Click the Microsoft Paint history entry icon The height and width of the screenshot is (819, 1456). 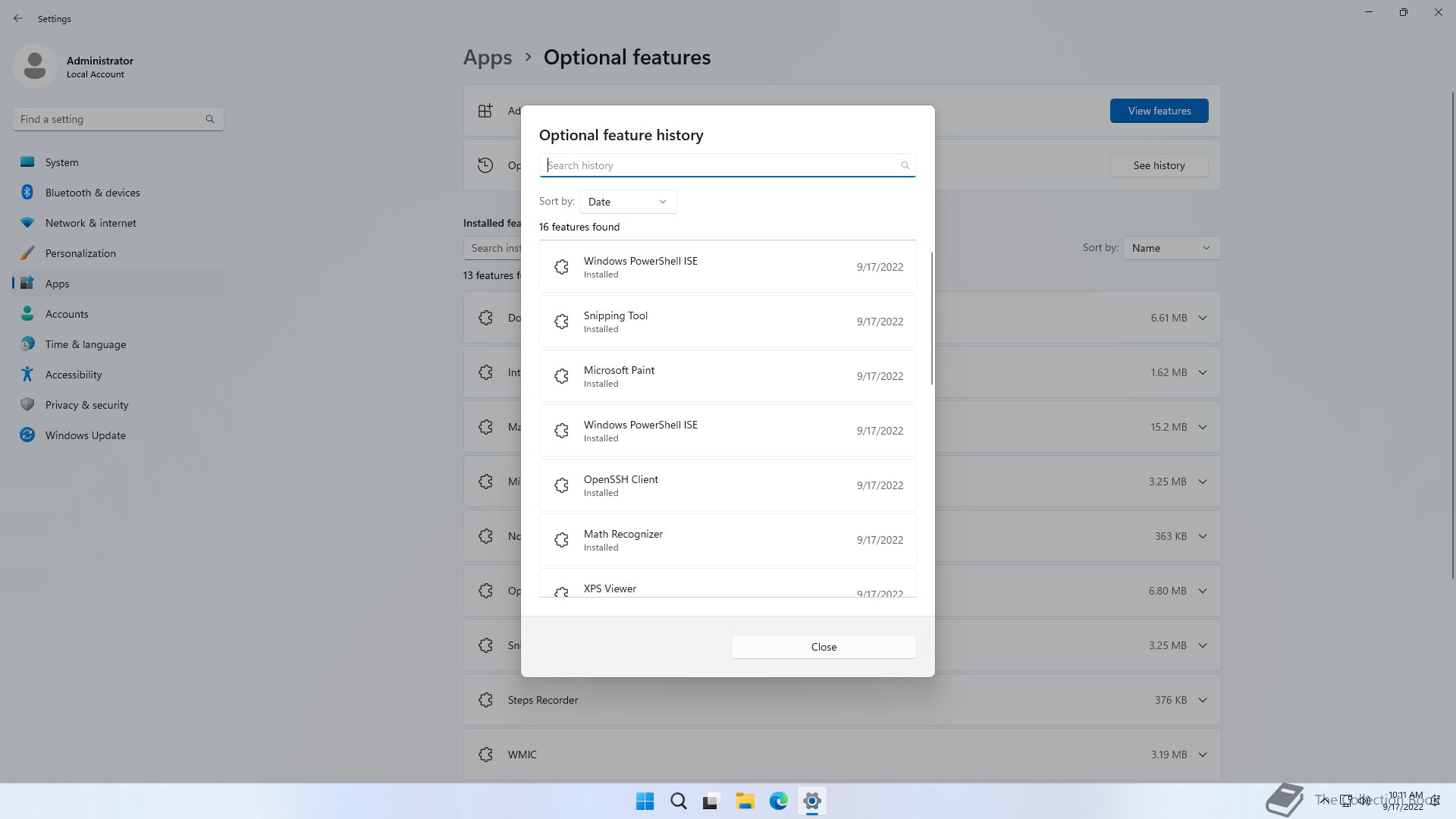pyautogui.click(x=561, y=376)
